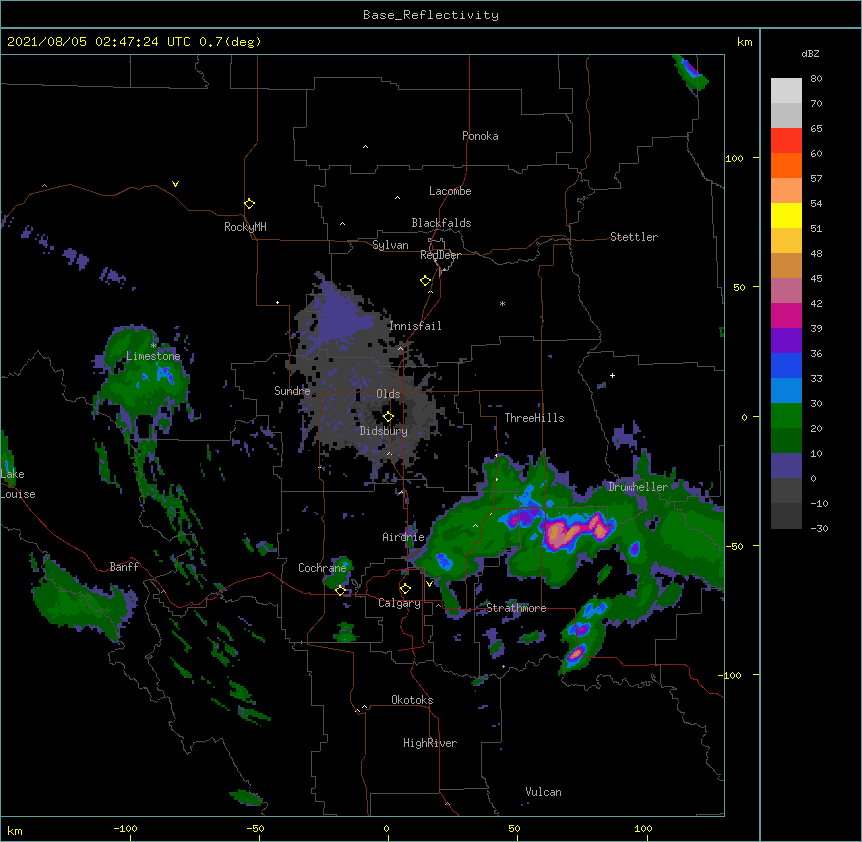862x842 pixels.
Task: Click the RockyMH label
Action: point(245,227)
